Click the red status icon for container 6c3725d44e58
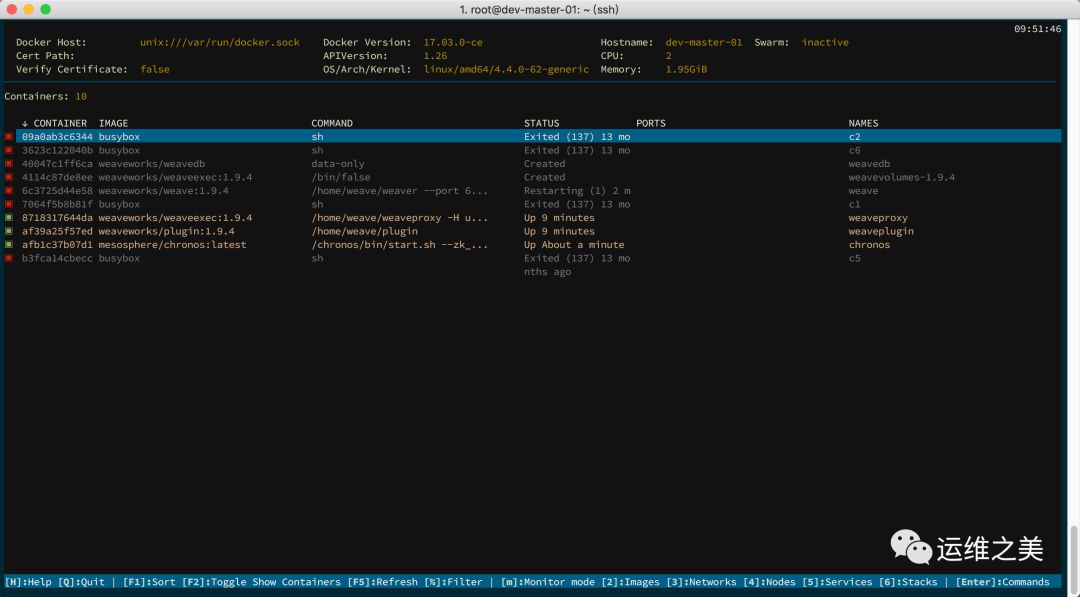 (x=8, y=191)
